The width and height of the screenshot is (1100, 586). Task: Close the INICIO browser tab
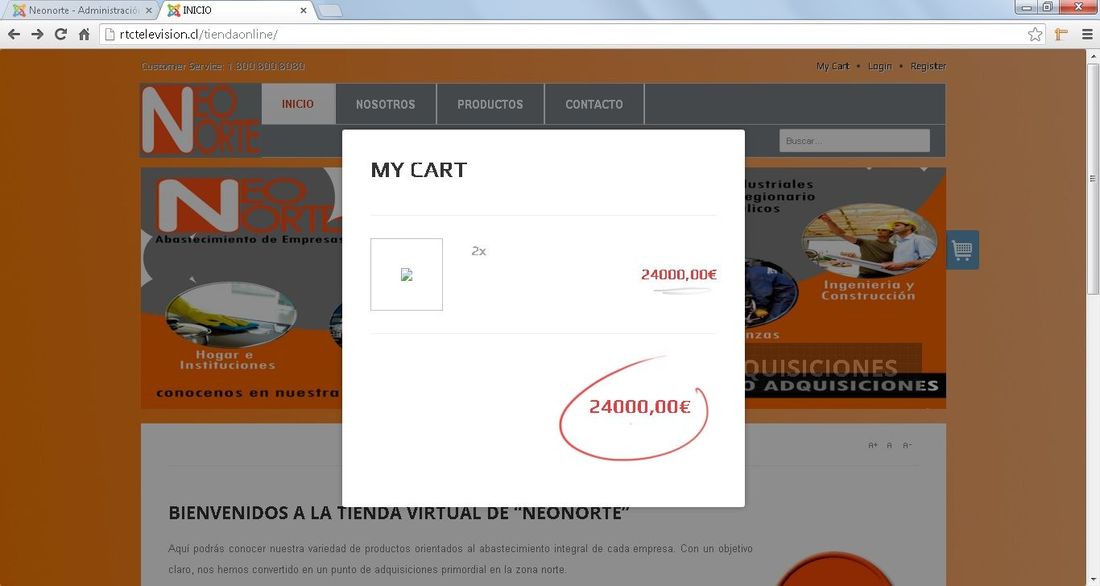[303, 11]
